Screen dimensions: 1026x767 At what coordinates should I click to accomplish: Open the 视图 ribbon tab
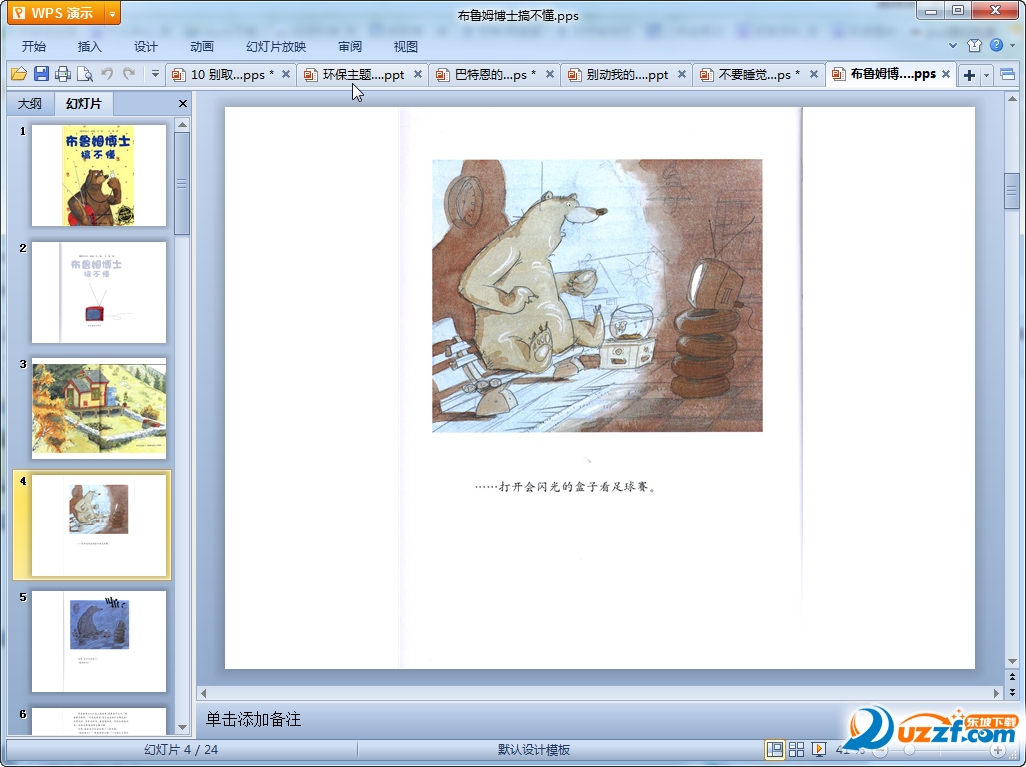(x=406, y=46)
